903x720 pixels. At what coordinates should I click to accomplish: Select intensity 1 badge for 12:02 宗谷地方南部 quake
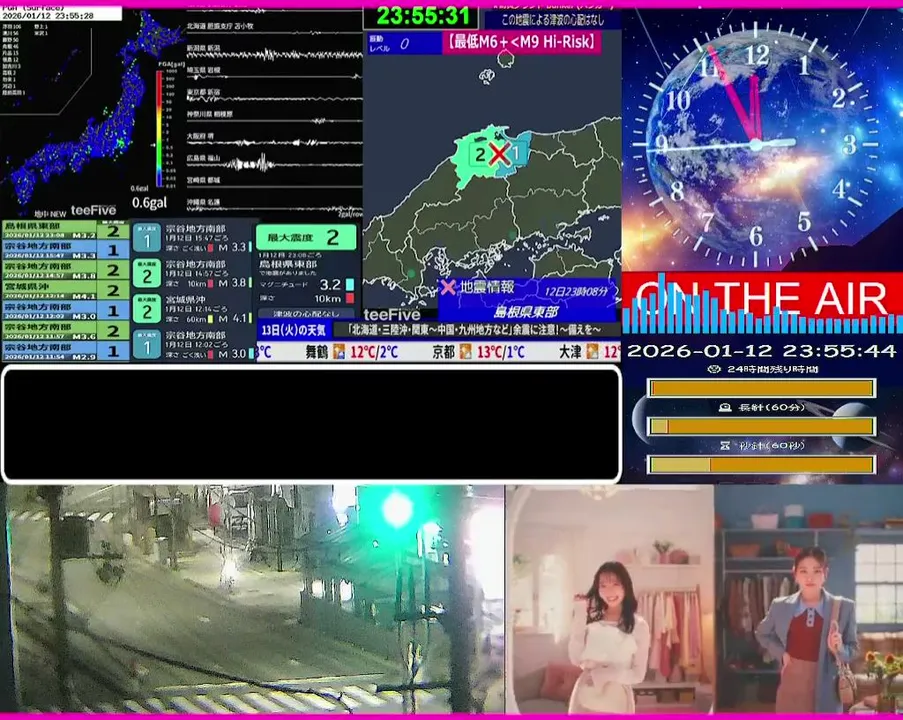pyautogui.click(x=147, y=345)
